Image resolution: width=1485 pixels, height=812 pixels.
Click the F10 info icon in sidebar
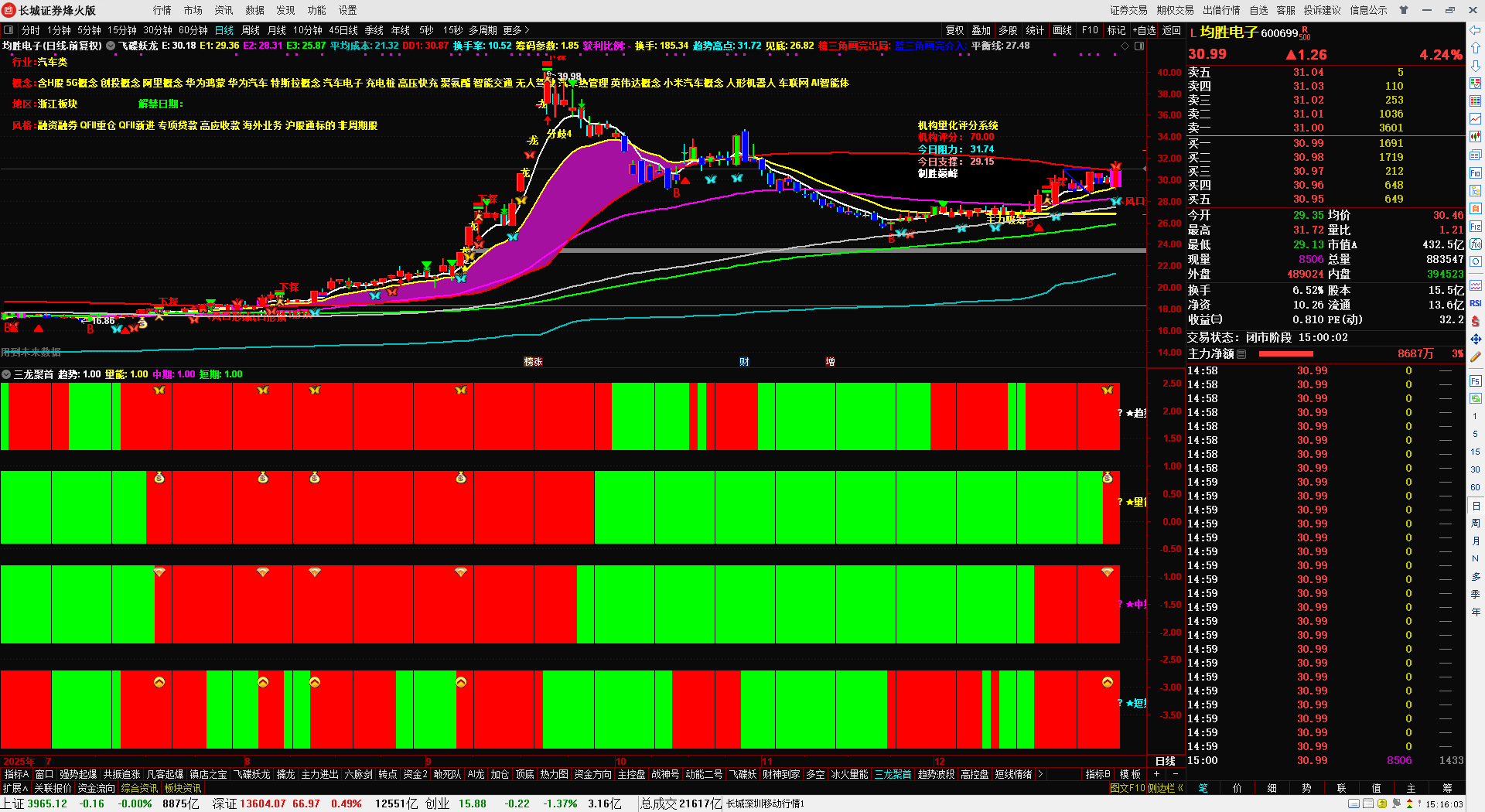(1476, 173)
